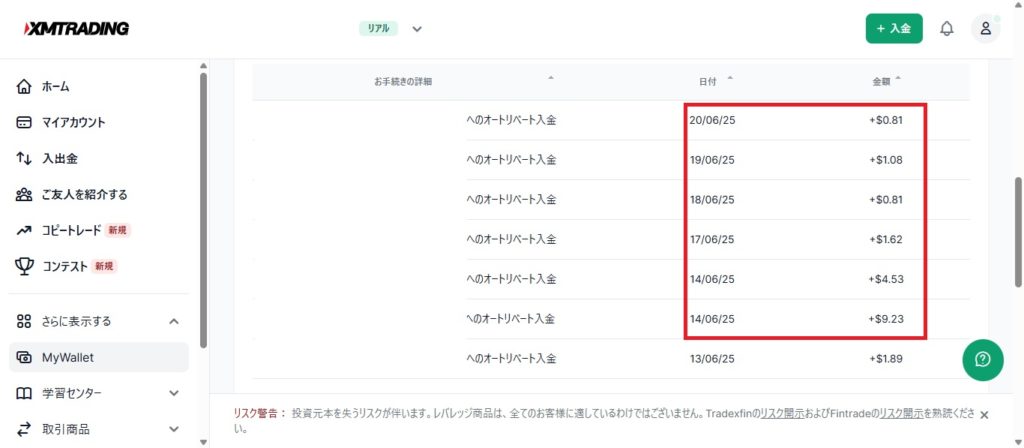Sort table by 金額 column
This screenshot has width=1024, height=448.
[886, 80]
